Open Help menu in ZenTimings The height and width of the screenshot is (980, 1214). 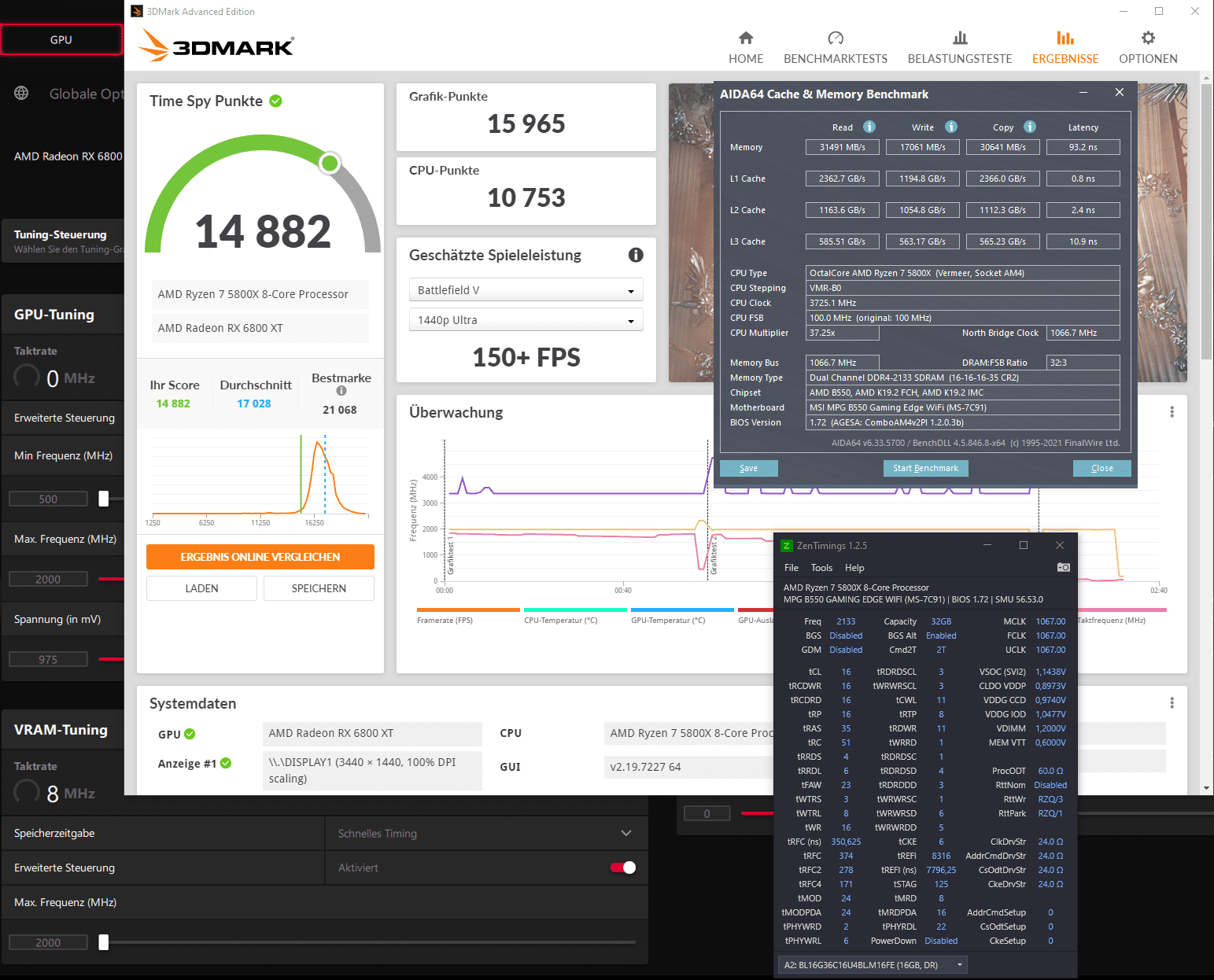pos(854,568)
